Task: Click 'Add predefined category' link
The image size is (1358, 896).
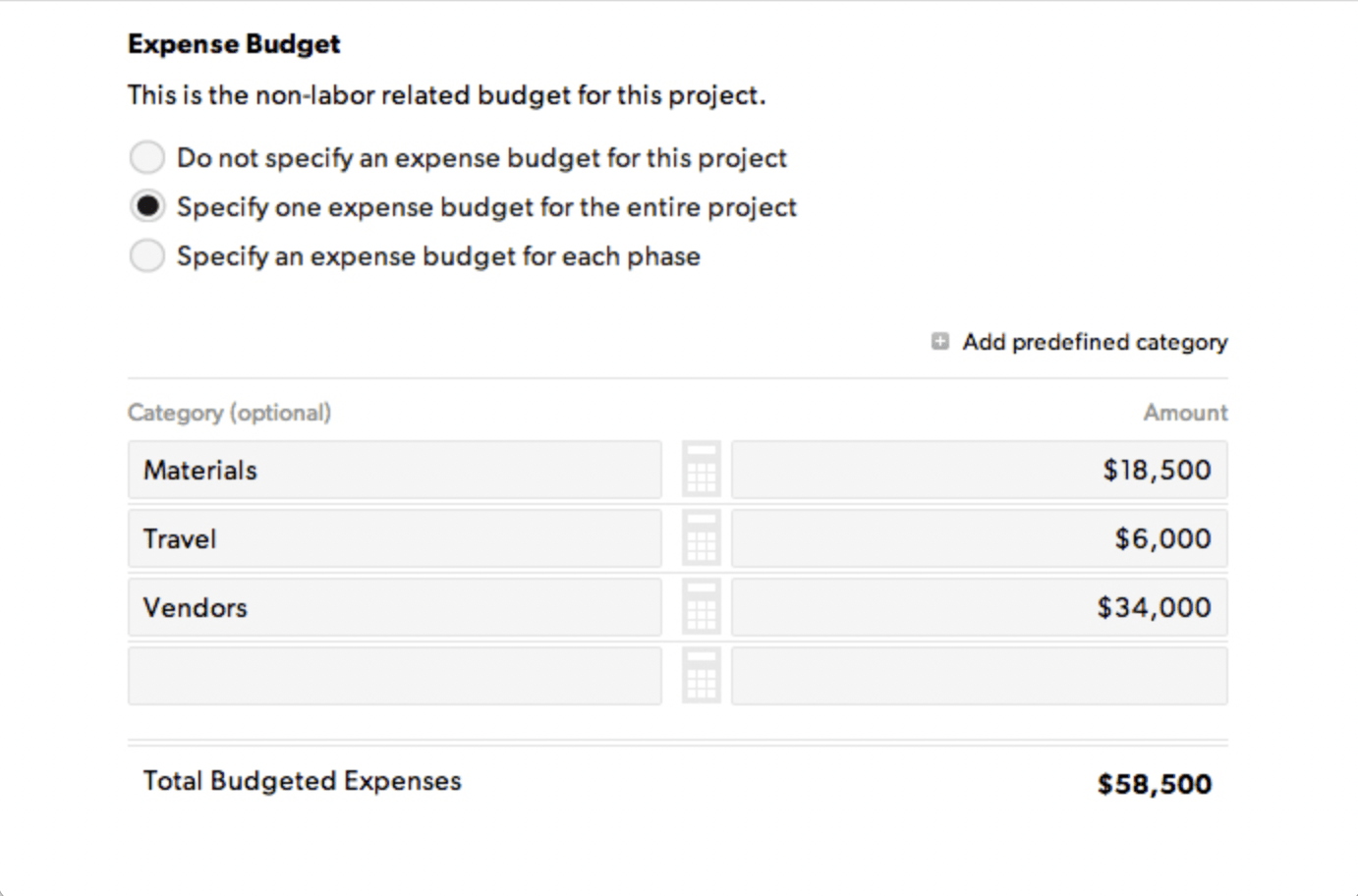Action: point(1095,342)
